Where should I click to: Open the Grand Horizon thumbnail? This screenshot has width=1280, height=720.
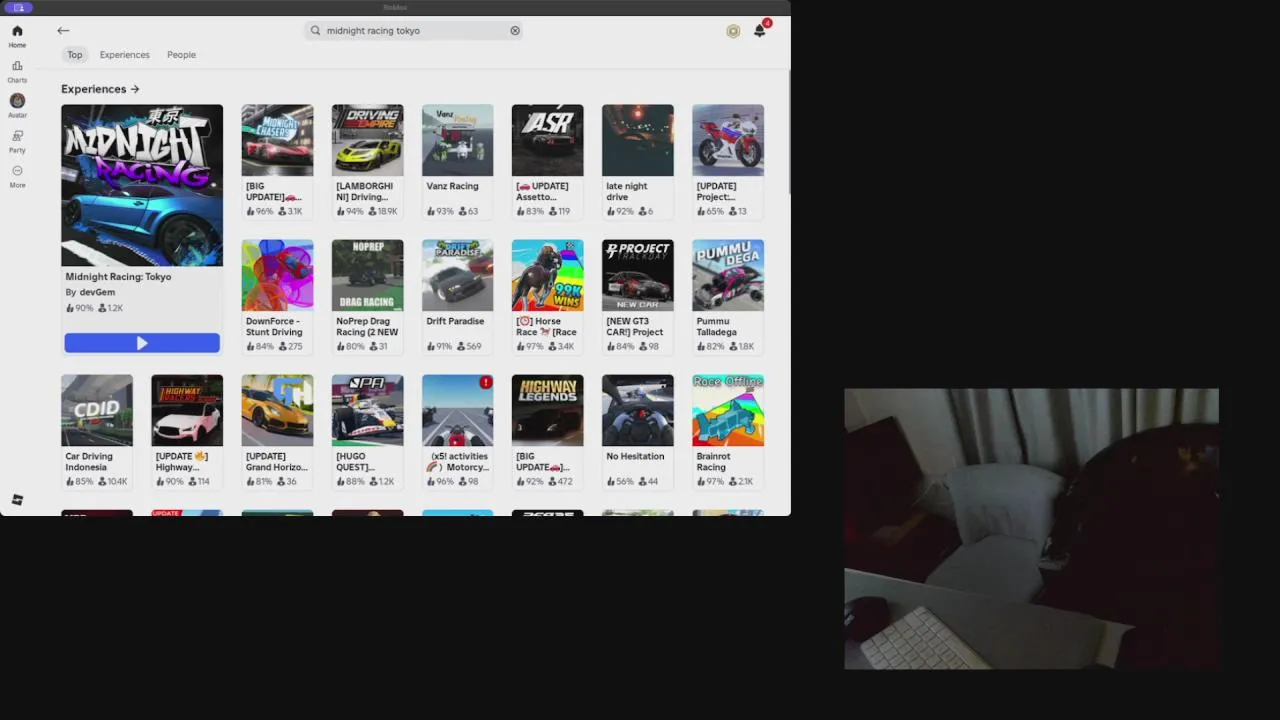point(277,410)
